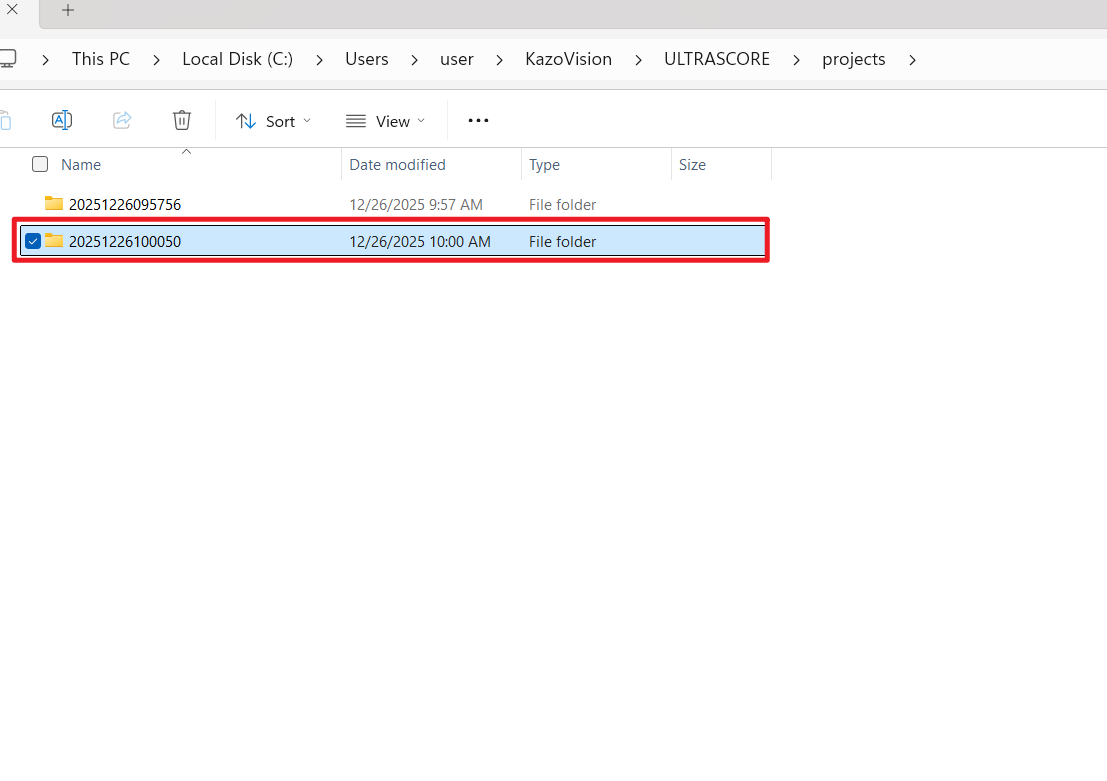Click the Delete trash can icon
Screen dimensions: 1107x781
(182, 120)
